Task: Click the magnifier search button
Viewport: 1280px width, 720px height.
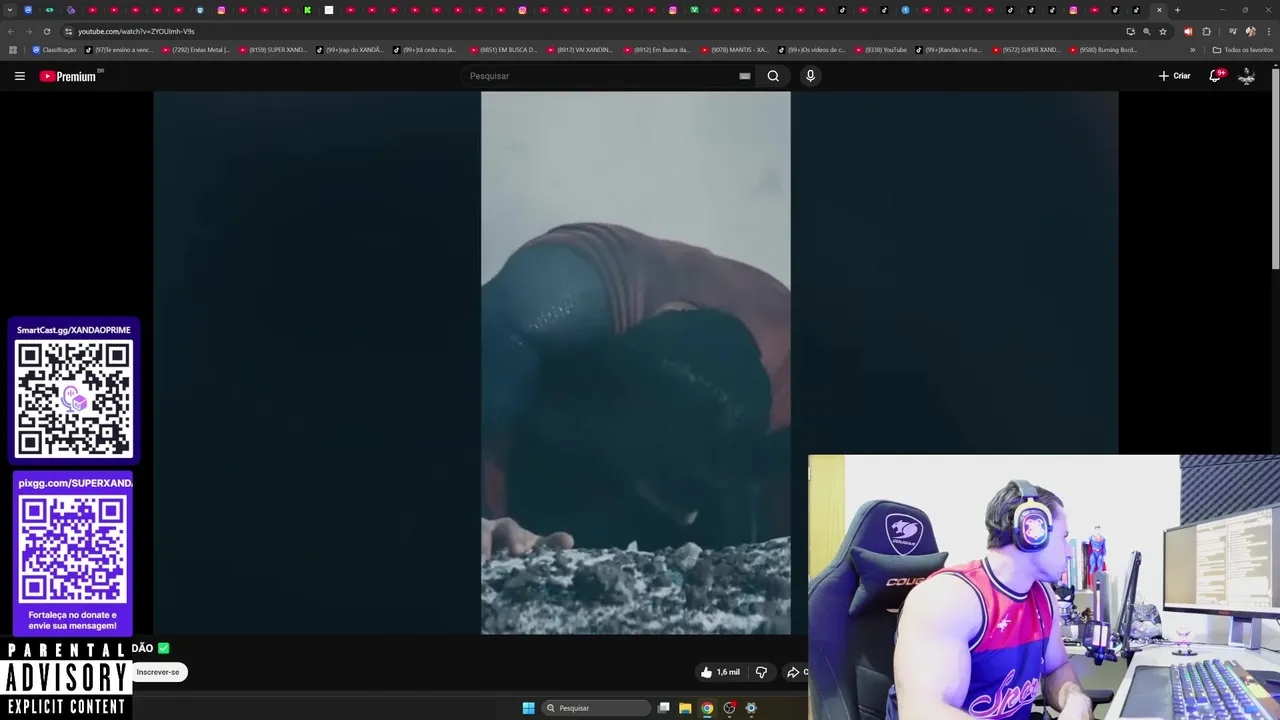Action: (773, 76)
